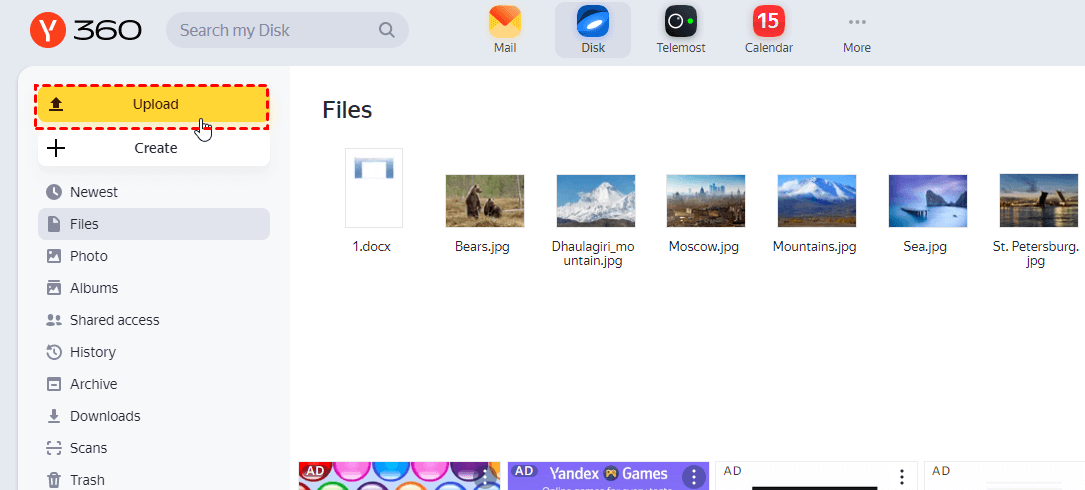Click the Sea.jpg file name

point(925,246)
